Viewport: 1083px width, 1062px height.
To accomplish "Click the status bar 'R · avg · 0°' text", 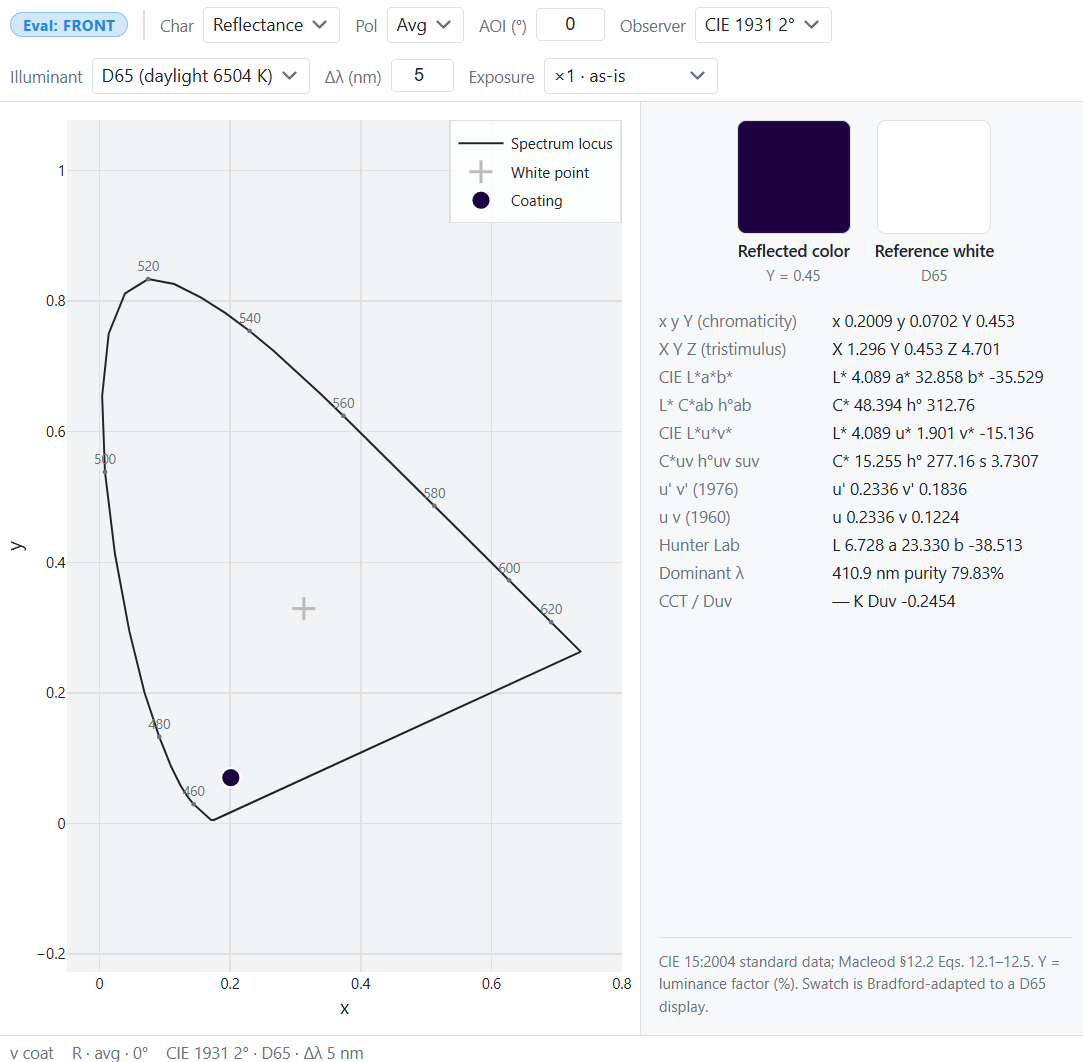I will 110,1053.
